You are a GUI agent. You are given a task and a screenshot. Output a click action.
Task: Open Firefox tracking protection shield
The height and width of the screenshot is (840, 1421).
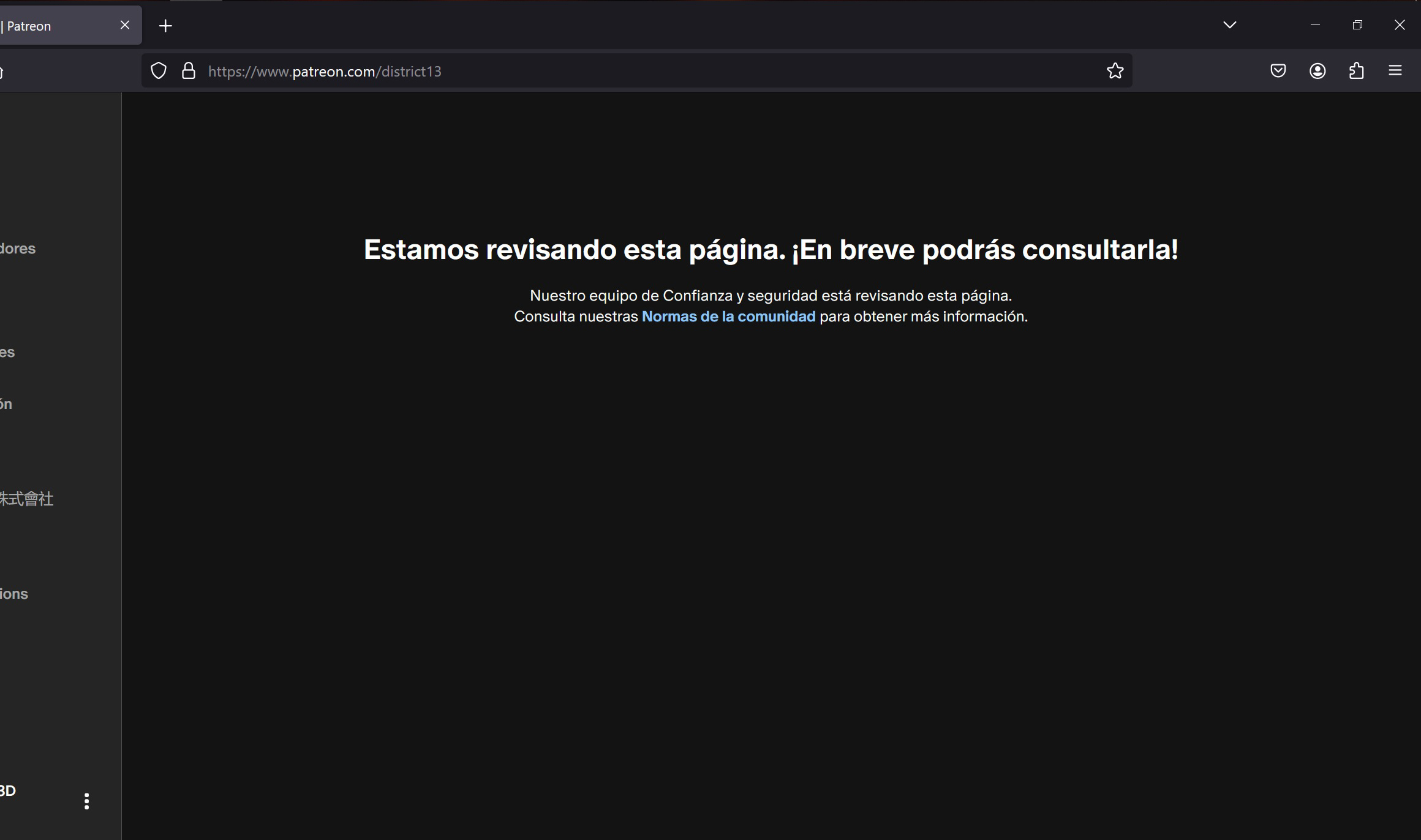click(x=159, y=71)
